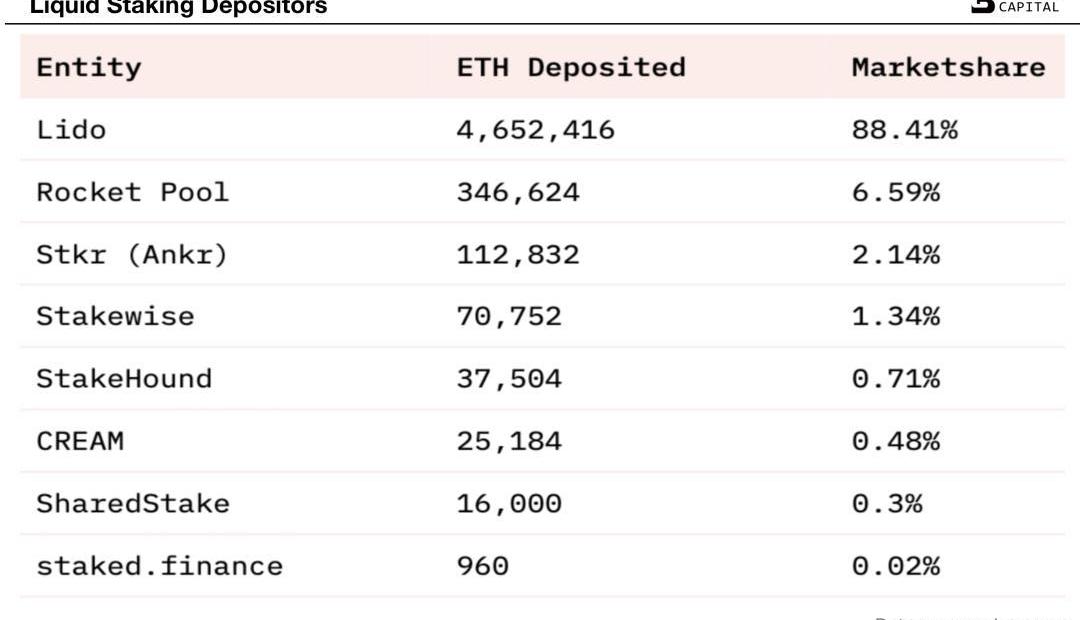Image resolution: width=1080 pixels, height=620 pixels.
Task: Click Rocket Pool's 346,624 ETH value
Action: click(518, 192)
